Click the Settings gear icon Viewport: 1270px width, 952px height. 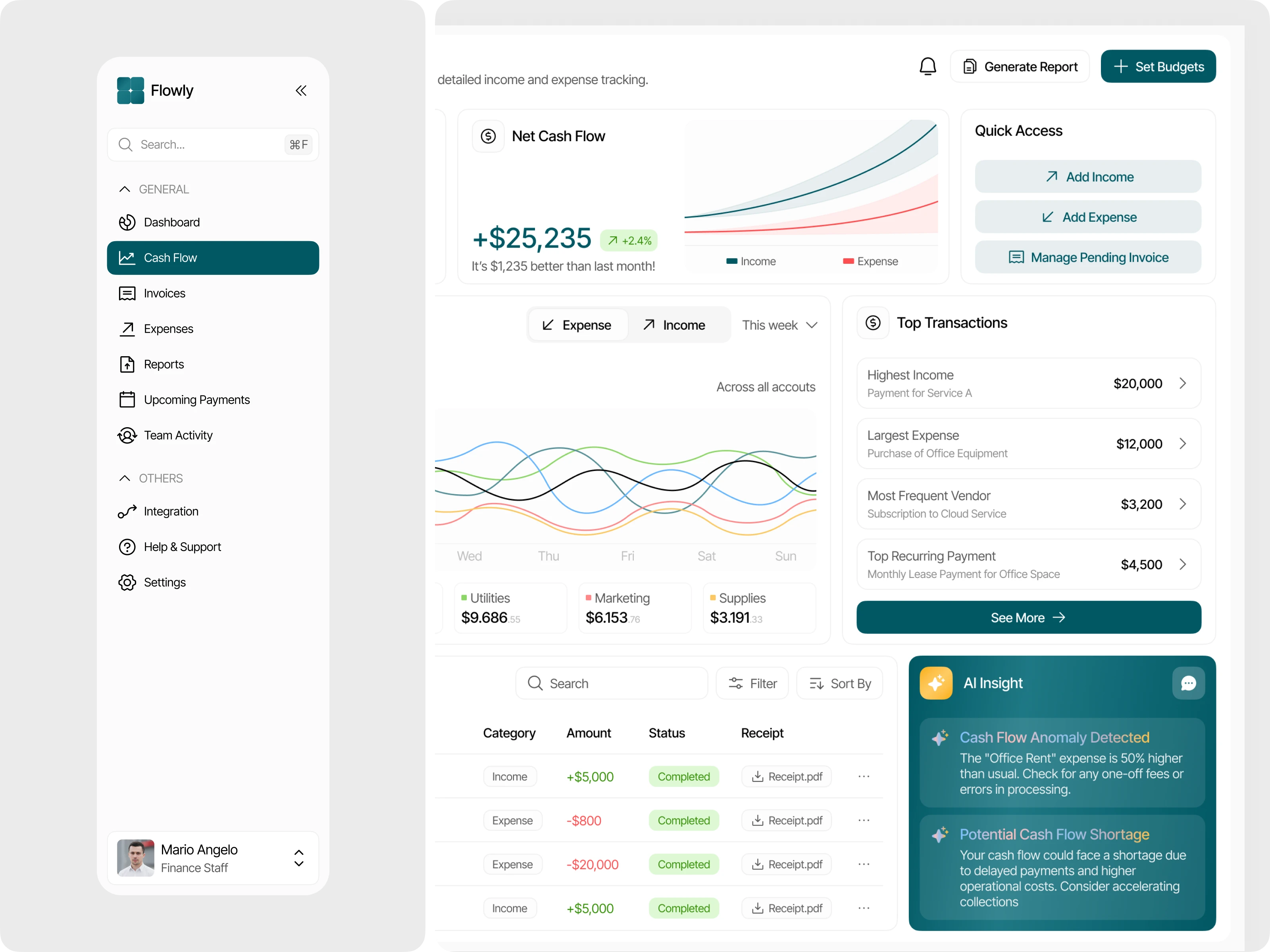pyautogui.click(x=127, y=582)
